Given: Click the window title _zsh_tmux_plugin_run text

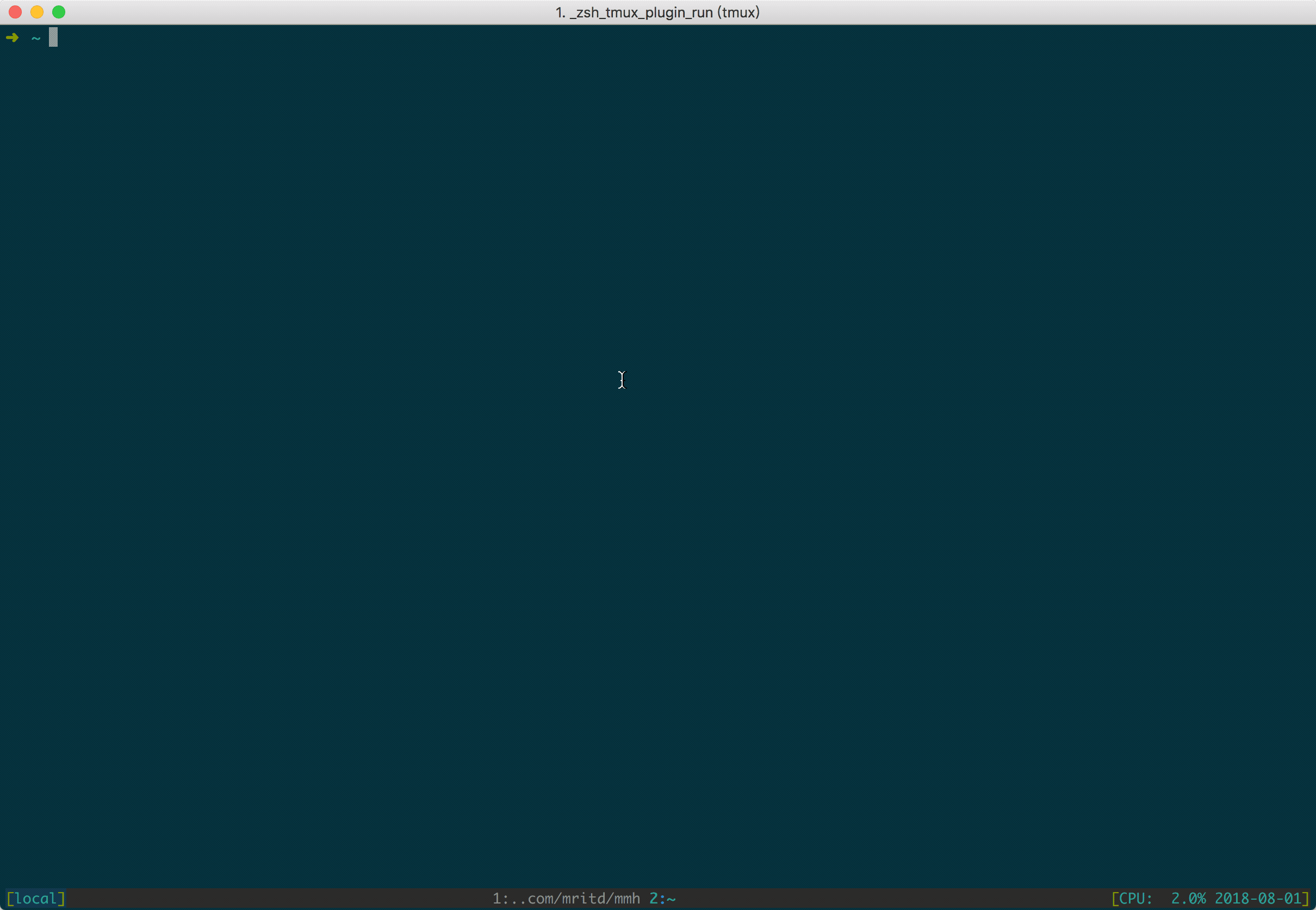Looking at the screenshot, I should pyautogui.click(x=641, y=13).
